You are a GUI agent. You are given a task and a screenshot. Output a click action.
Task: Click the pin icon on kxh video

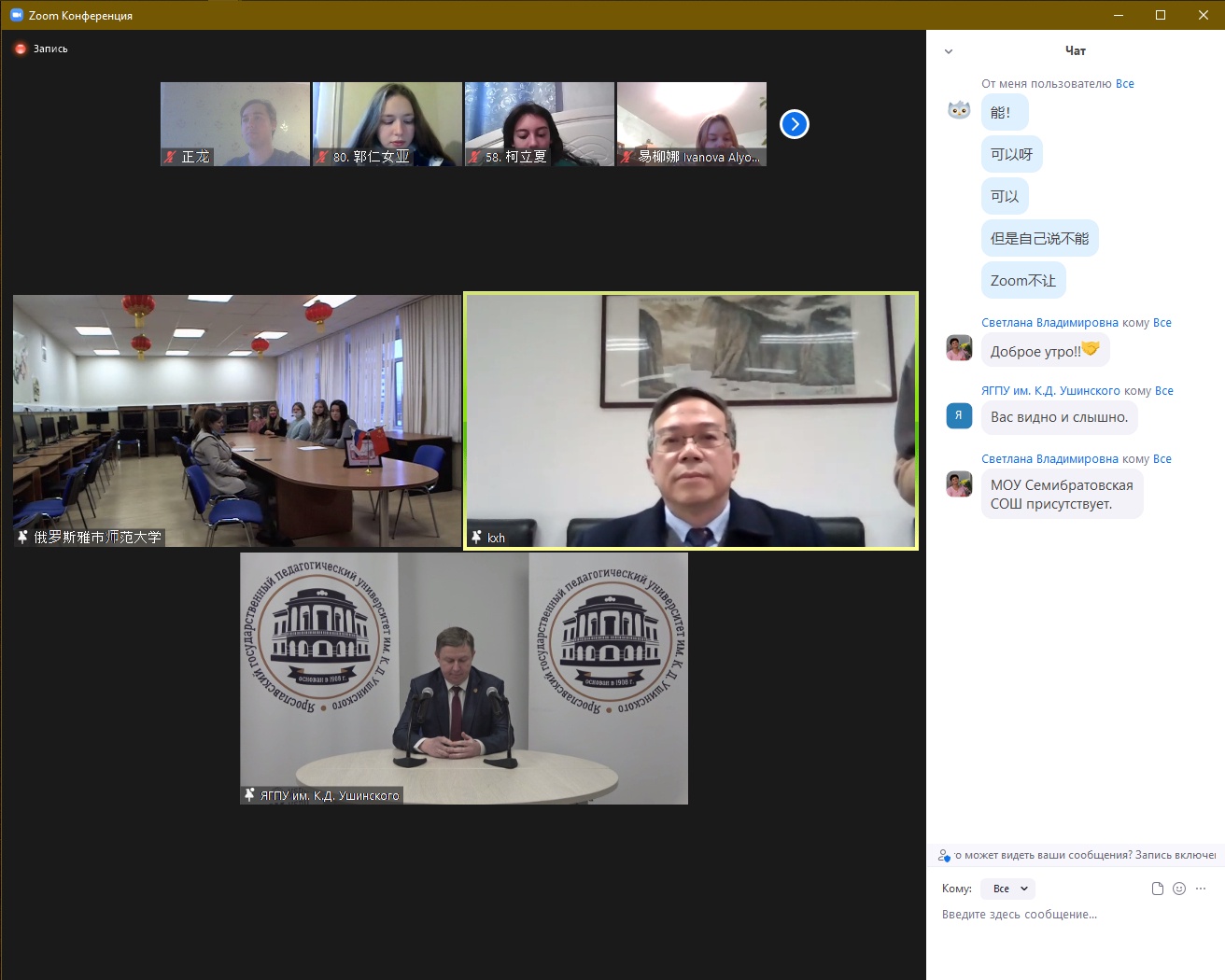[476, 537]
